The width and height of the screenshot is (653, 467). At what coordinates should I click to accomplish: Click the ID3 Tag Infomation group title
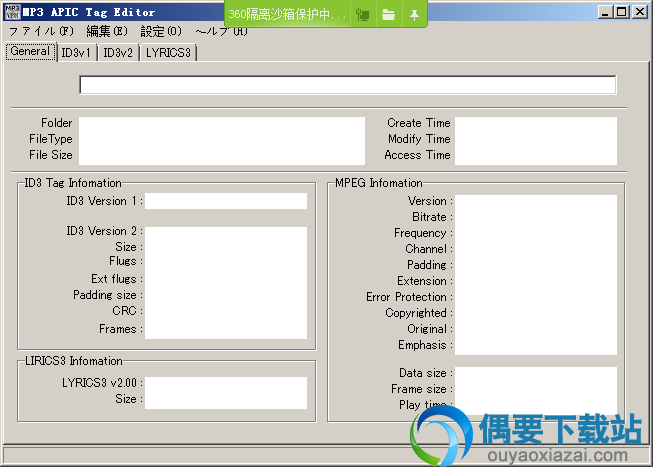coord(73,183)
